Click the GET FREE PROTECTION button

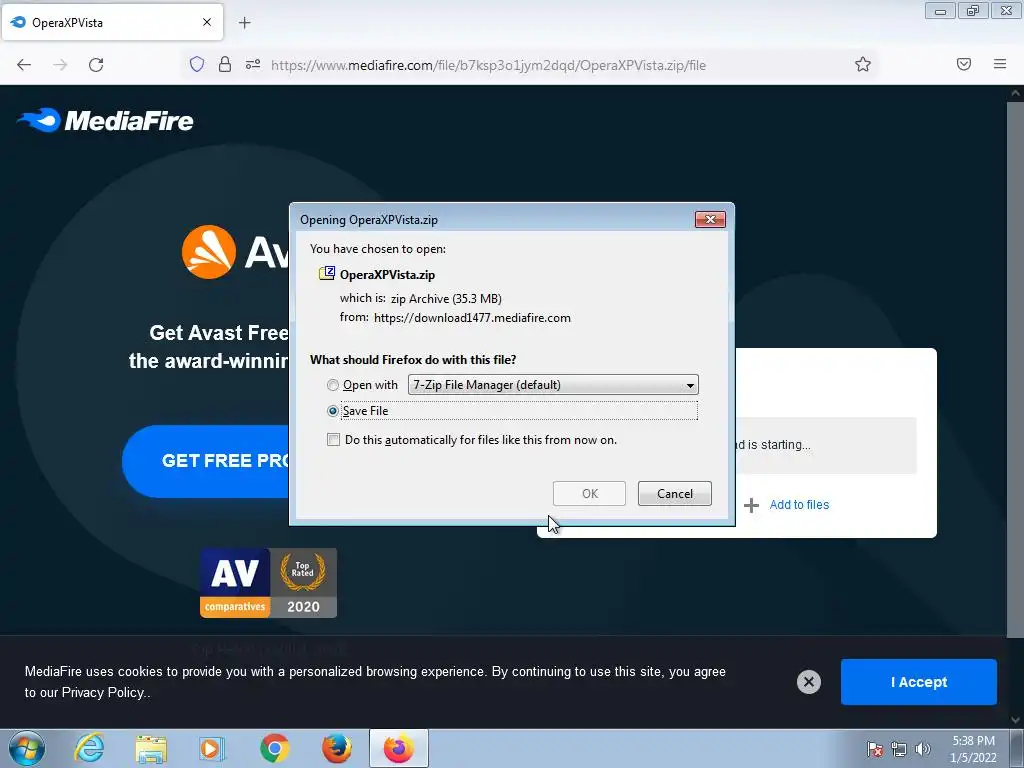[206, 461]
